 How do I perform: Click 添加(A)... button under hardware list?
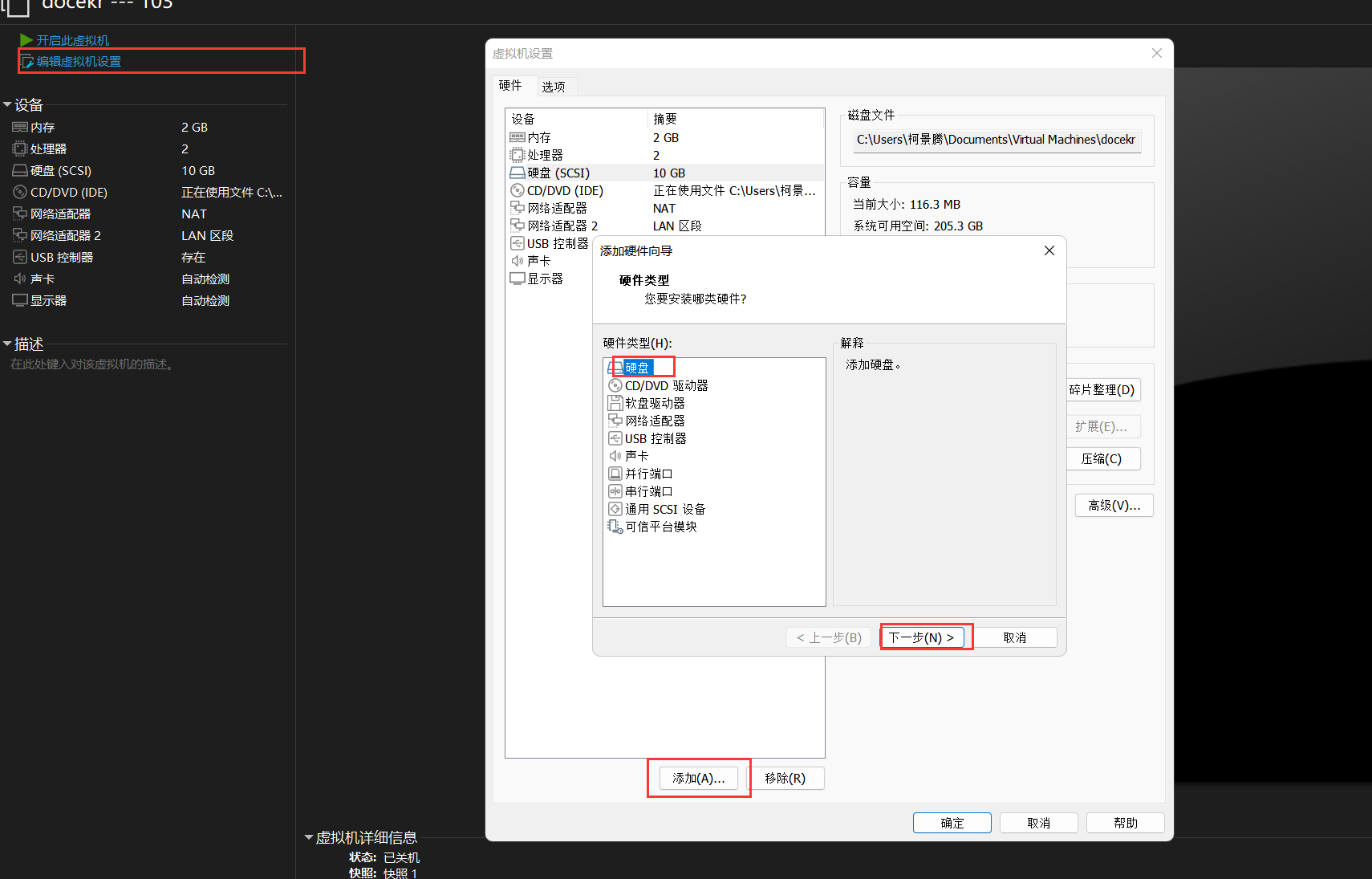pos(699,779)
